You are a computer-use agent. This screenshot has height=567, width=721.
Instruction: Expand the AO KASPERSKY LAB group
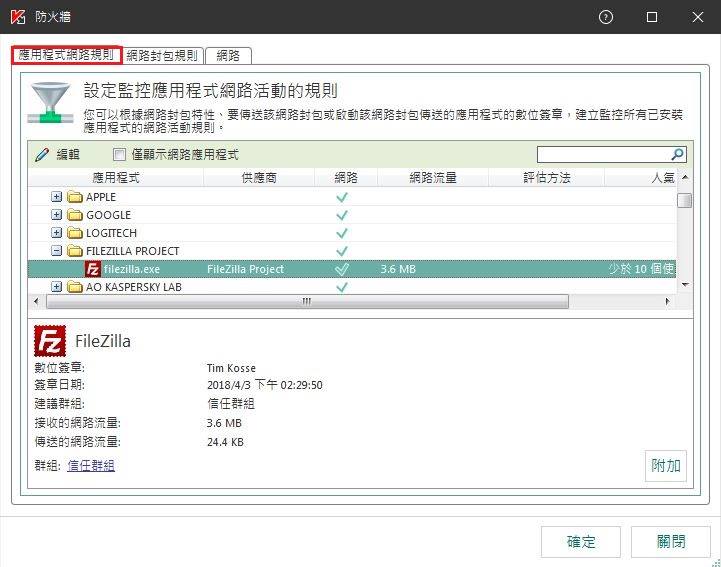(57, 287)
